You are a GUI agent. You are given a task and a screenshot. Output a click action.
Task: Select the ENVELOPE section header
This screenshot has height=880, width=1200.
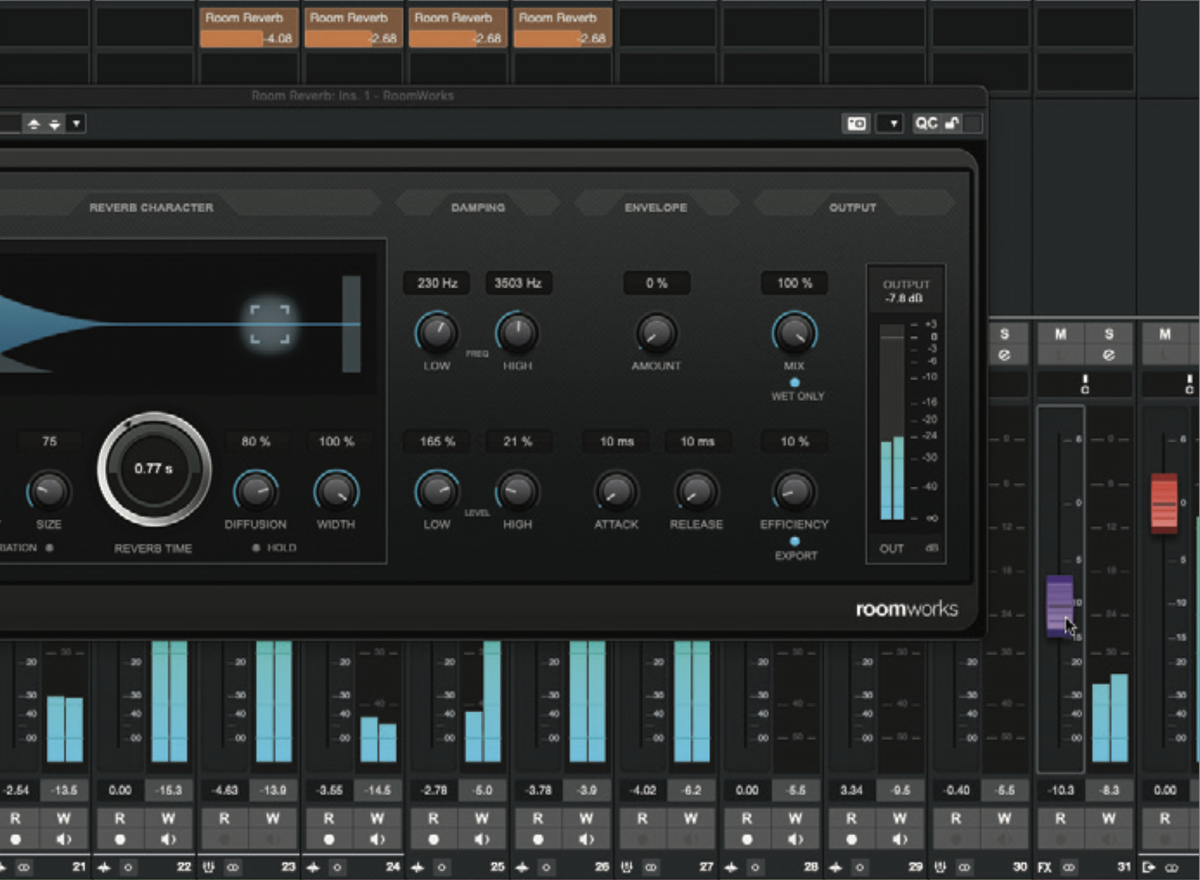[656, 207]
